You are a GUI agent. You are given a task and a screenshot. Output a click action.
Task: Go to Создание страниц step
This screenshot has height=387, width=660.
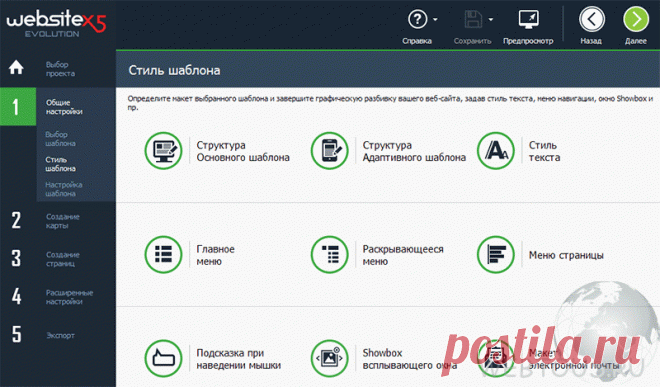point(63,259)
